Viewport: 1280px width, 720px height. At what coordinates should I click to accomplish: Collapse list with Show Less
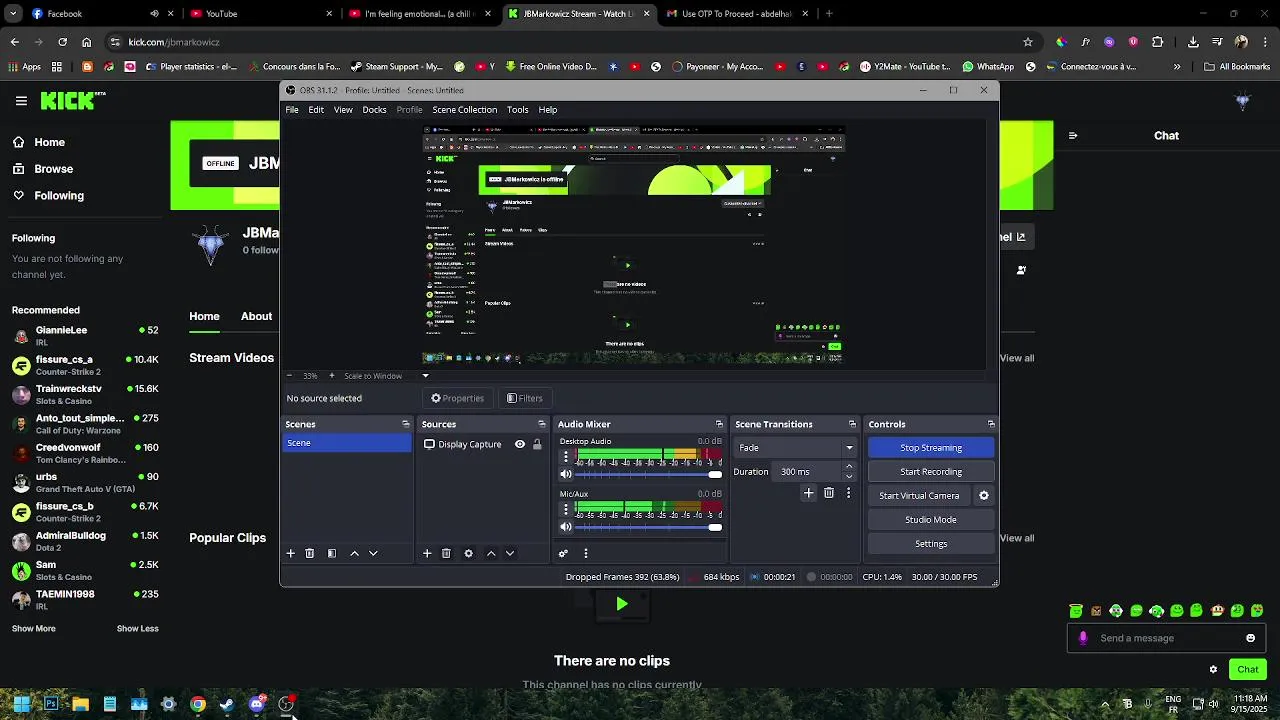(138, 629)
